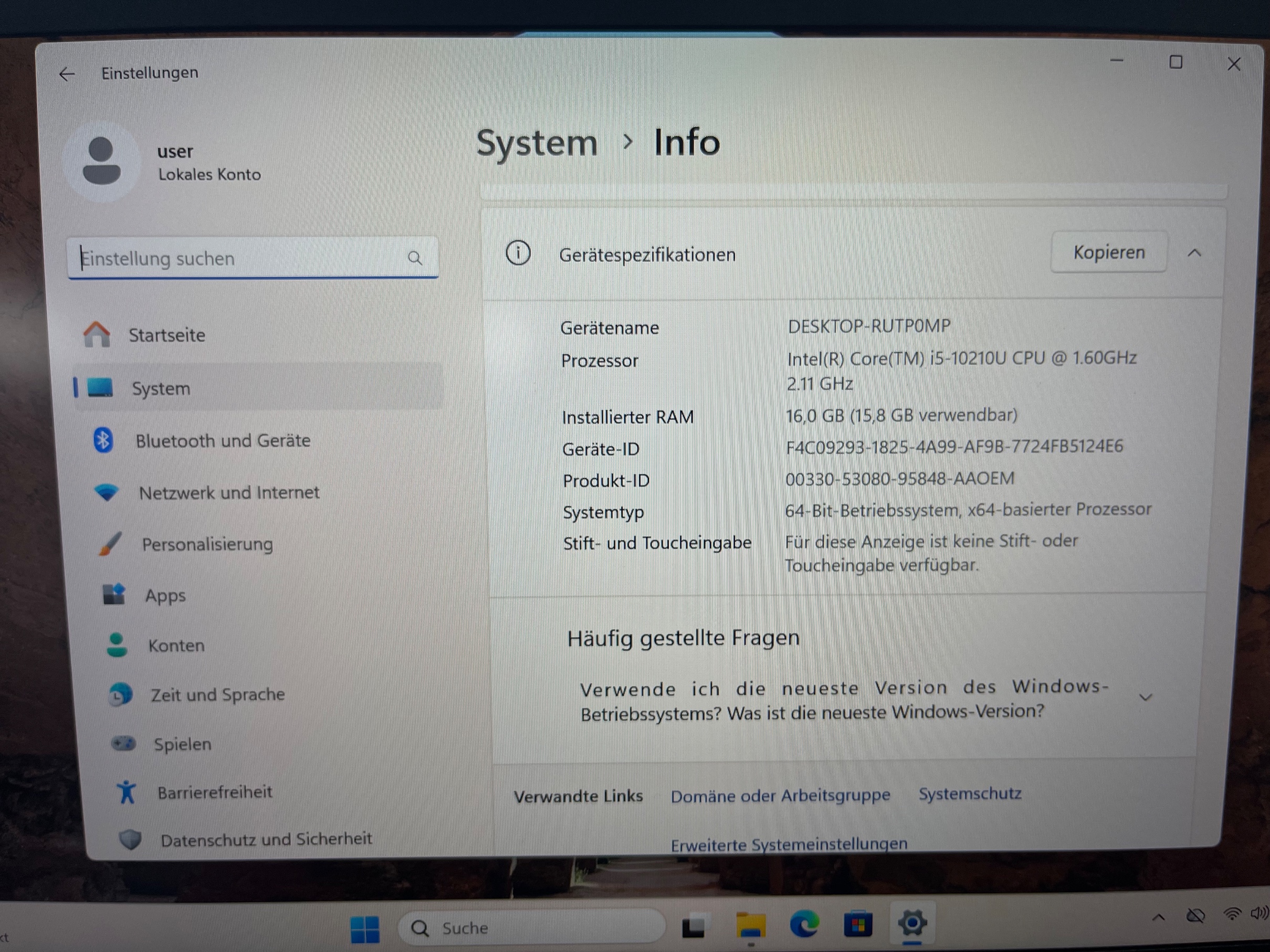The height and width of the screenshot is (952, 1270).
Task: Click Produkt-ID value 00330-53080-95848-AAOEM
Action: (900, 479)
